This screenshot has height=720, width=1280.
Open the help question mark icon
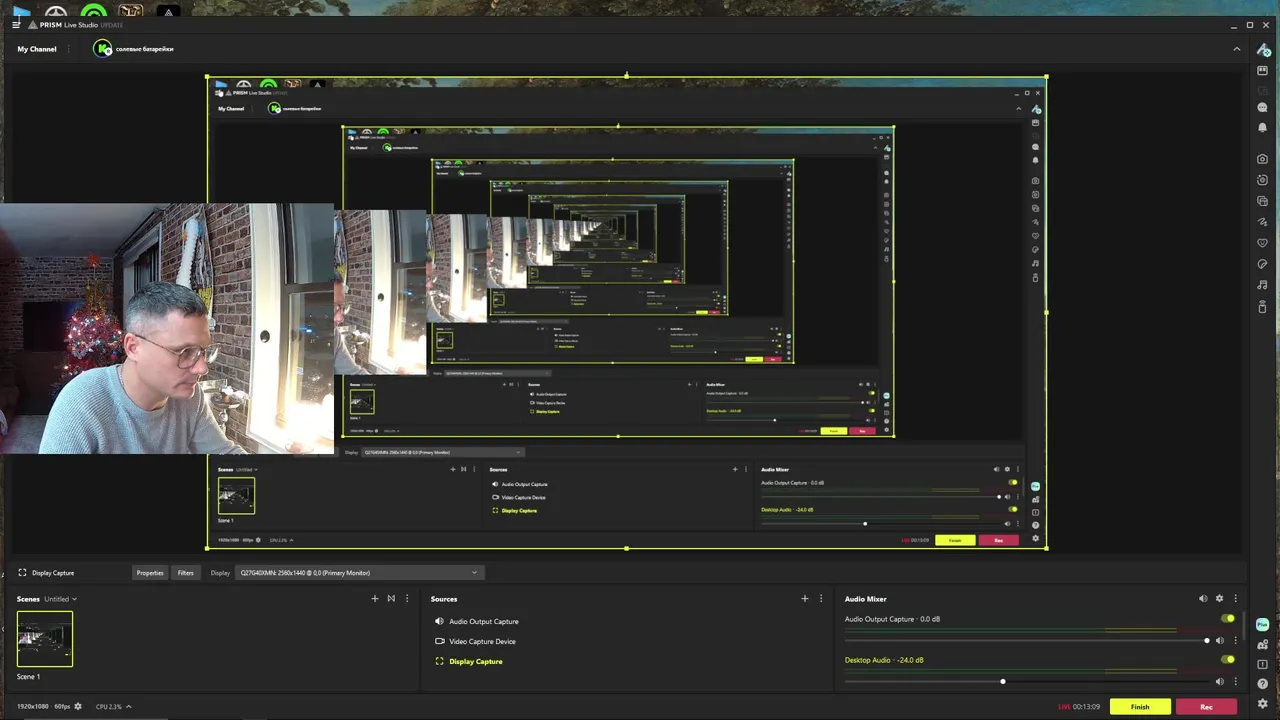[x=1262, y=684]
